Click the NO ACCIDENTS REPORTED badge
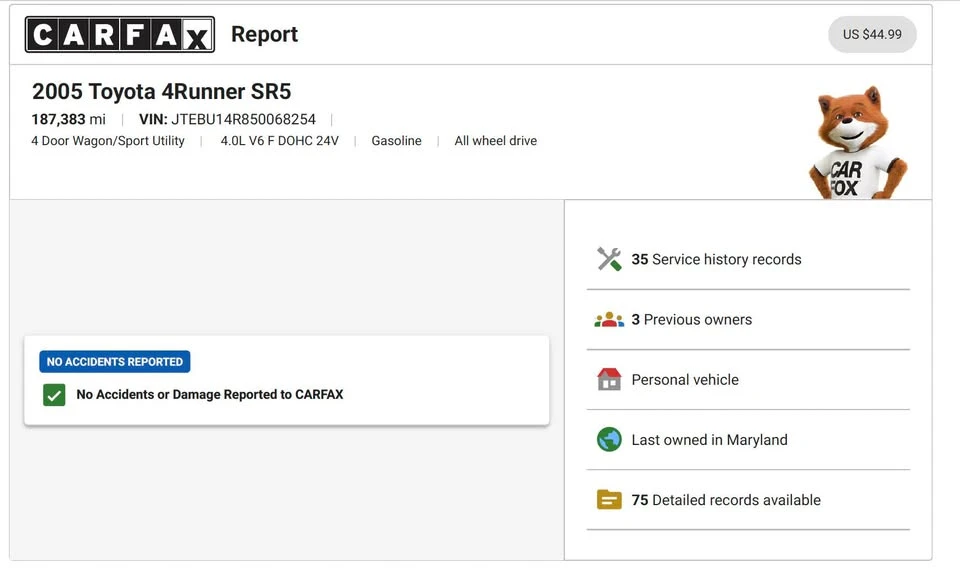The height and width of the screenshot is (576, 960). click(x=114, y=362)
